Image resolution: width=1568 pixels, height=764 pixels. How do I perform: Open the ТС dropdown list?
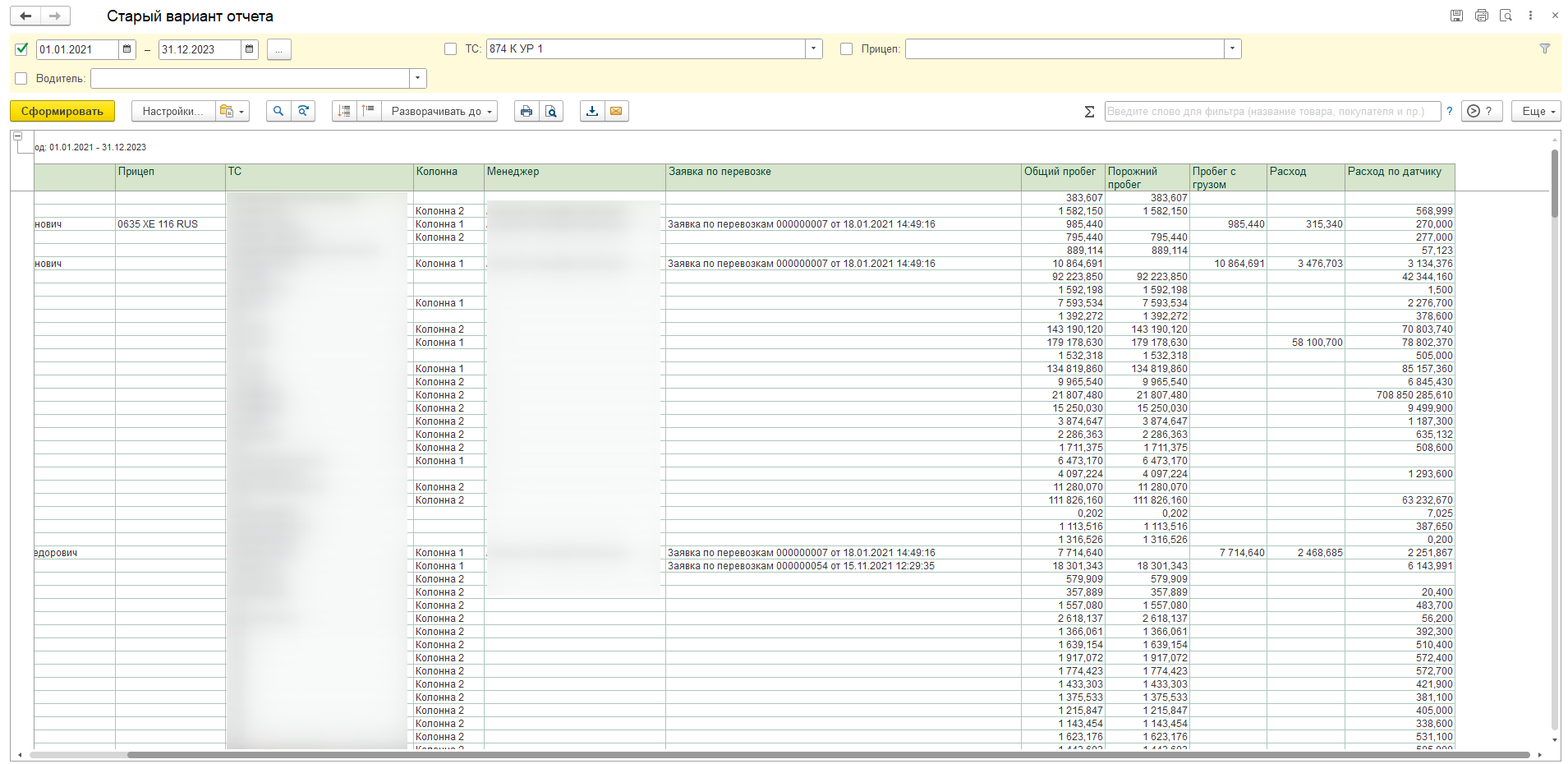[x=813, y=49]
